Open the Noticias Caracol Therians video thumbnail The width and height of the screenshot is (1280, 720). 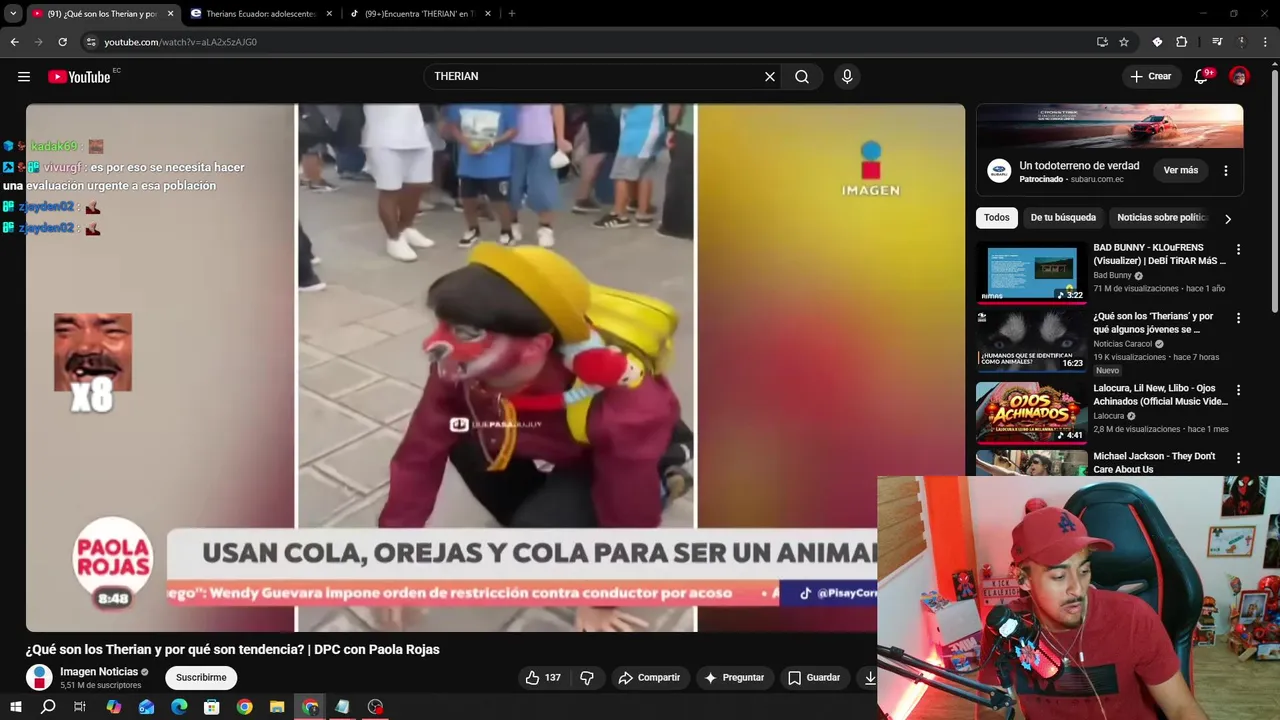1031,341
